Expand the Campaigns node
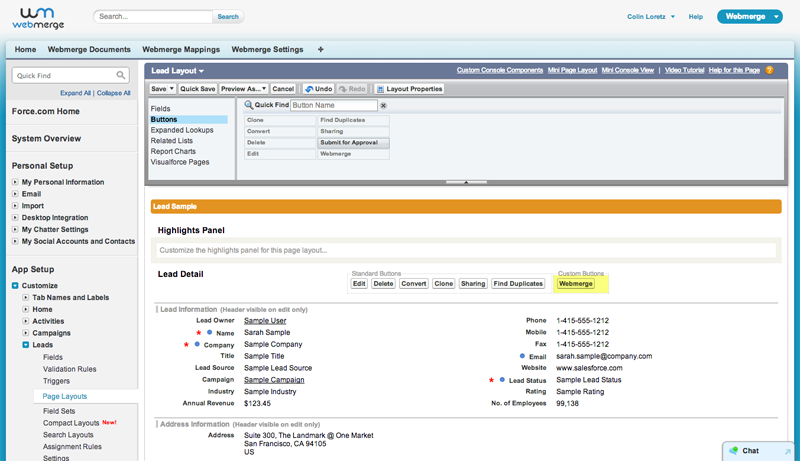This screenshot has height=461, width=800. pyautogui.click(x=26, y=333)
